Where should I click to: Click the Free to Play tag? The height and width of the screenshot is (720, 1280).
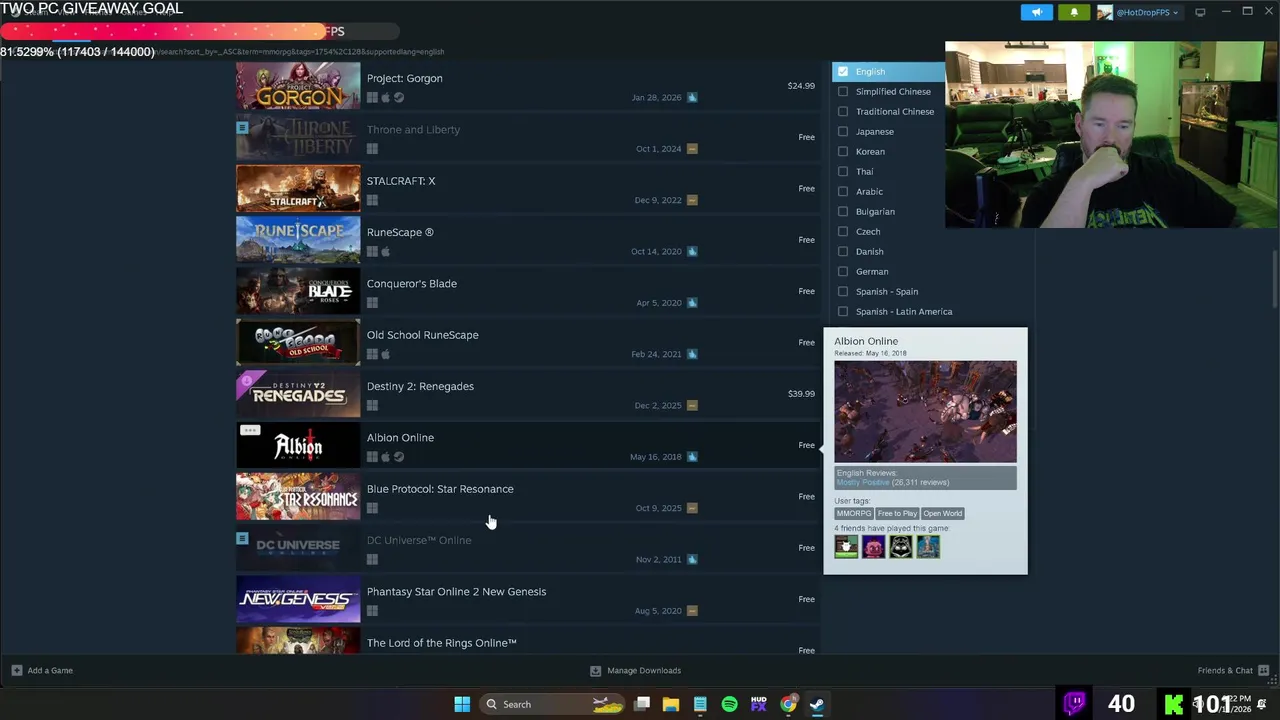897,513
